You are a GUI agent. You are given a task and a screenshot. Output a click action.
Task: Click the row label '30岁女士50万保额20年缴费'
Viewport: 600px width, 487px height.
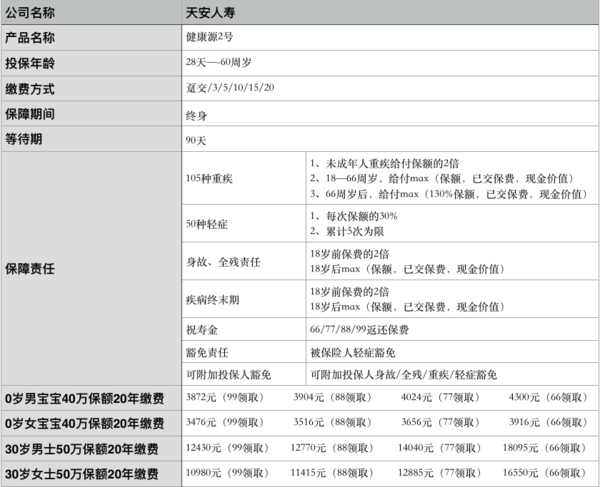82,474
